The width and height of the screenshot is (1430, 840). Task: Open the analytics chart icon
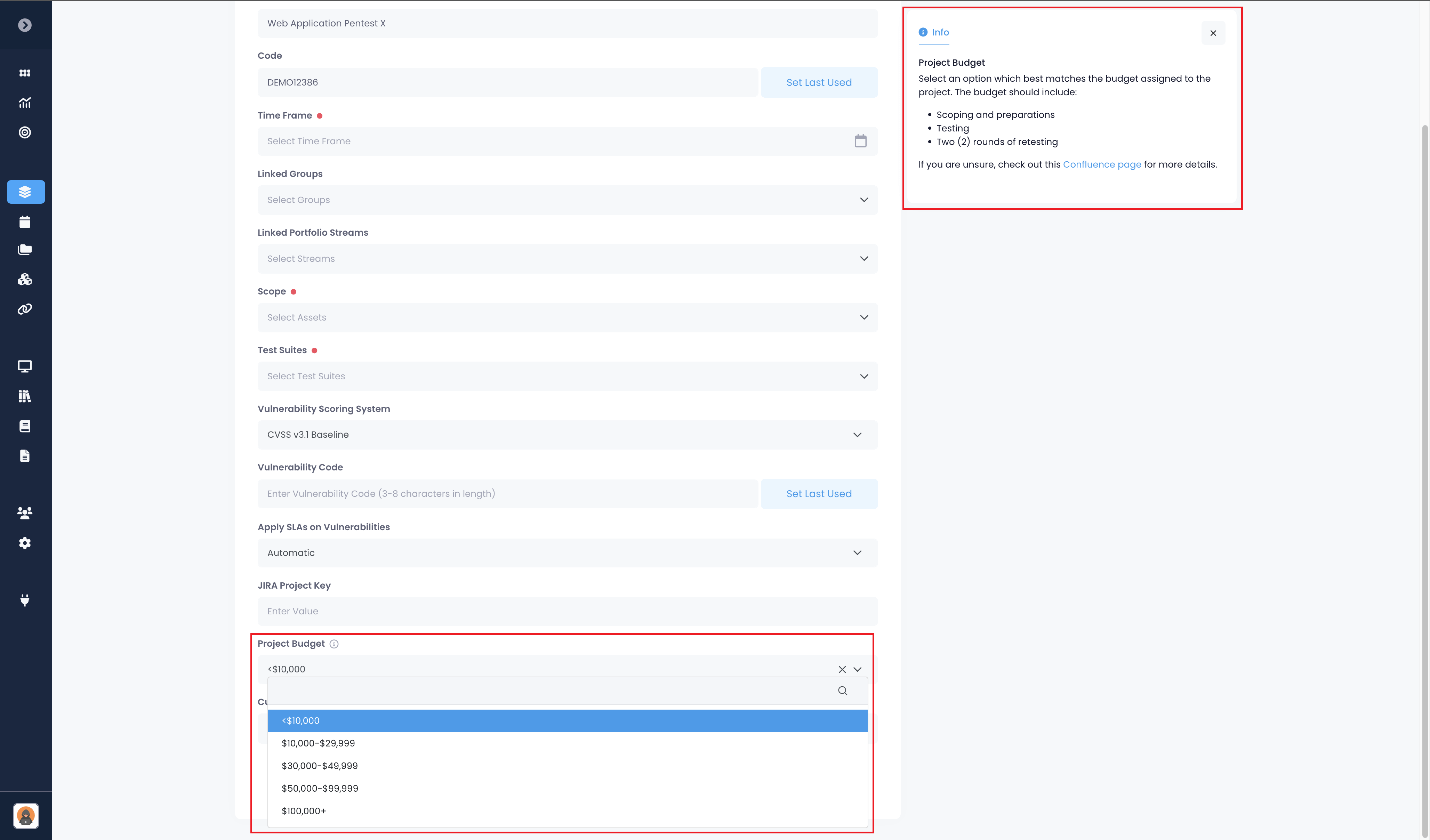click(x=24, y=103)
